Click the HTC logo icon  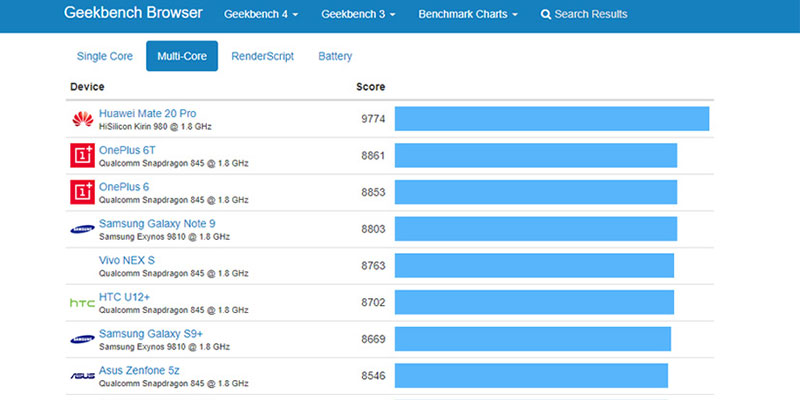point(83,303)
